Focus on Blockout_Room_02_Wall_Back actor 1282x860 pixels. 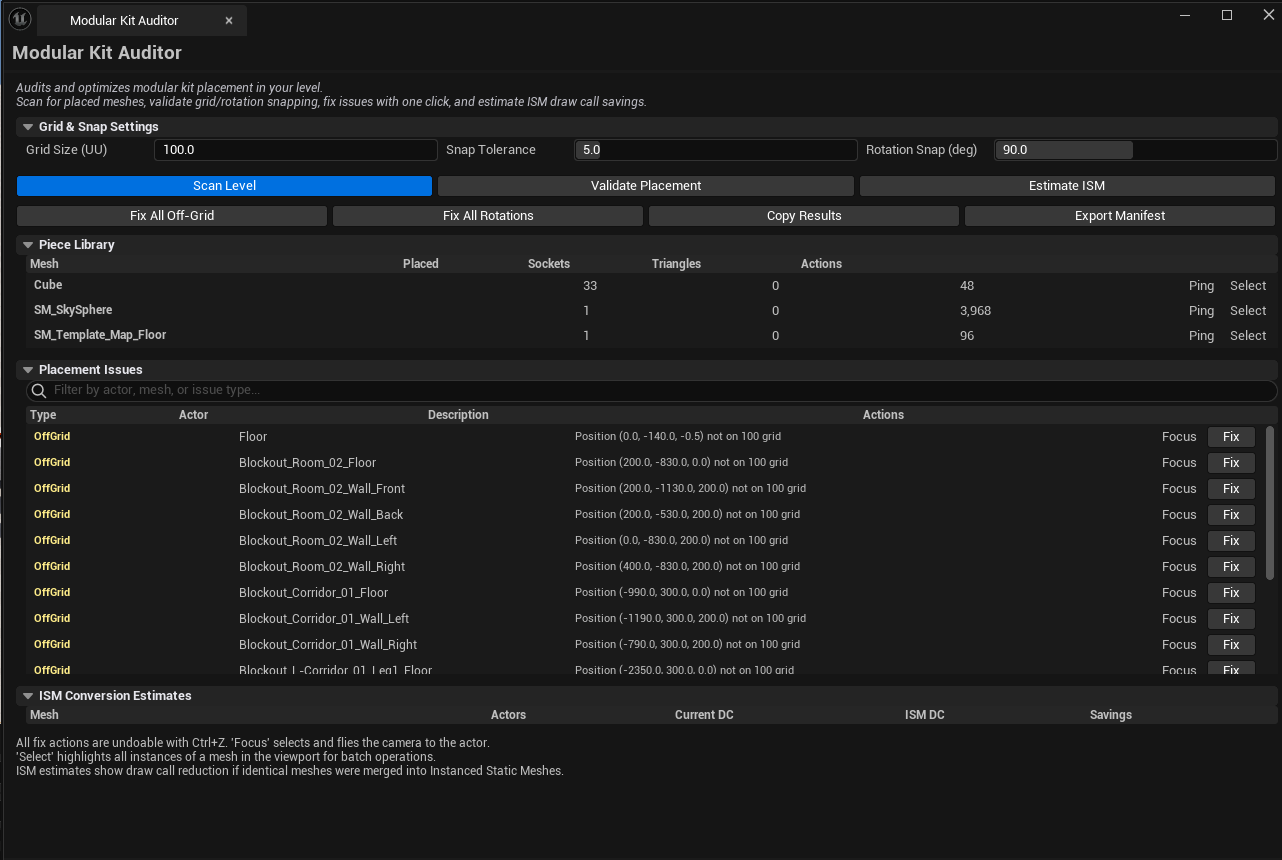[x=1179, y=515]
